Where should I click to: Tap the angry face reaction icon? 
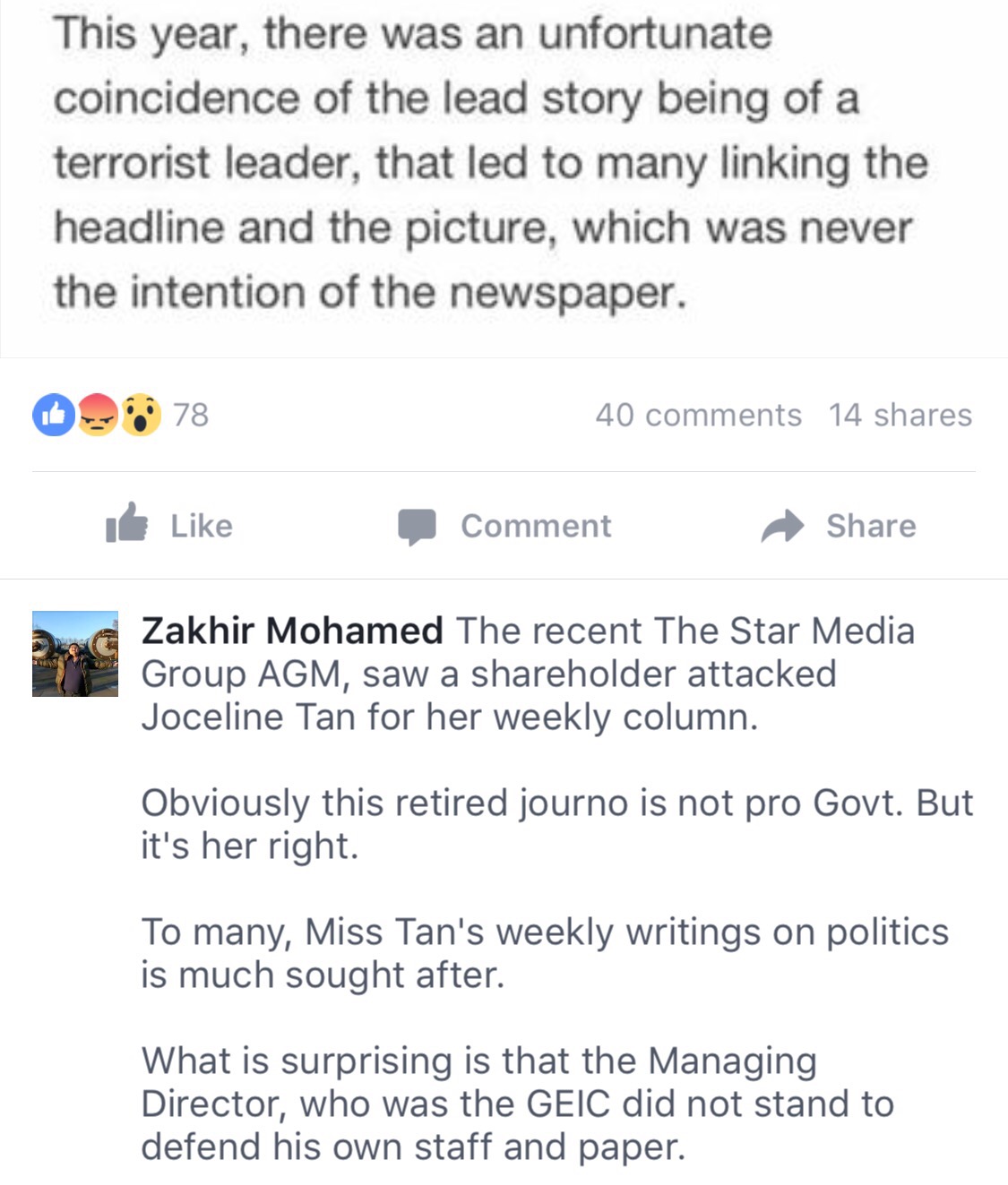pyautogui.click(x=98, y=415)
